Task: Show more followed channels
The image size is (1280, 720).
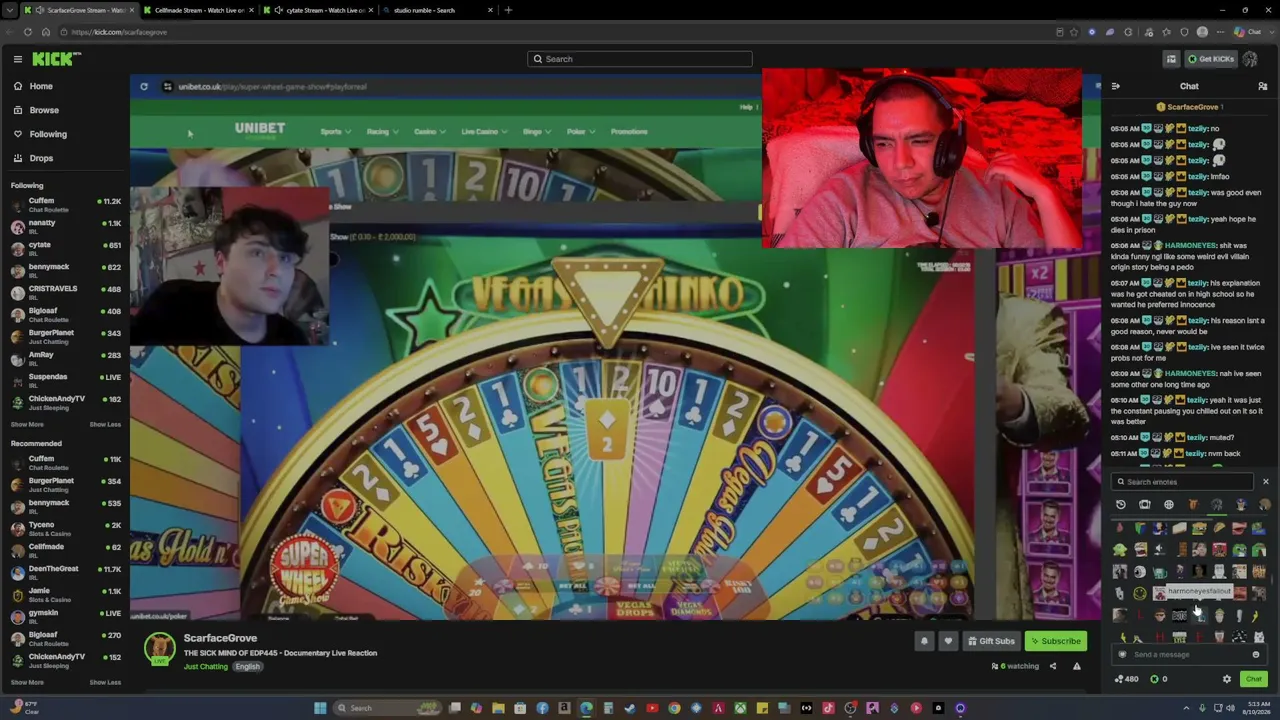Action: click(27, 424)
